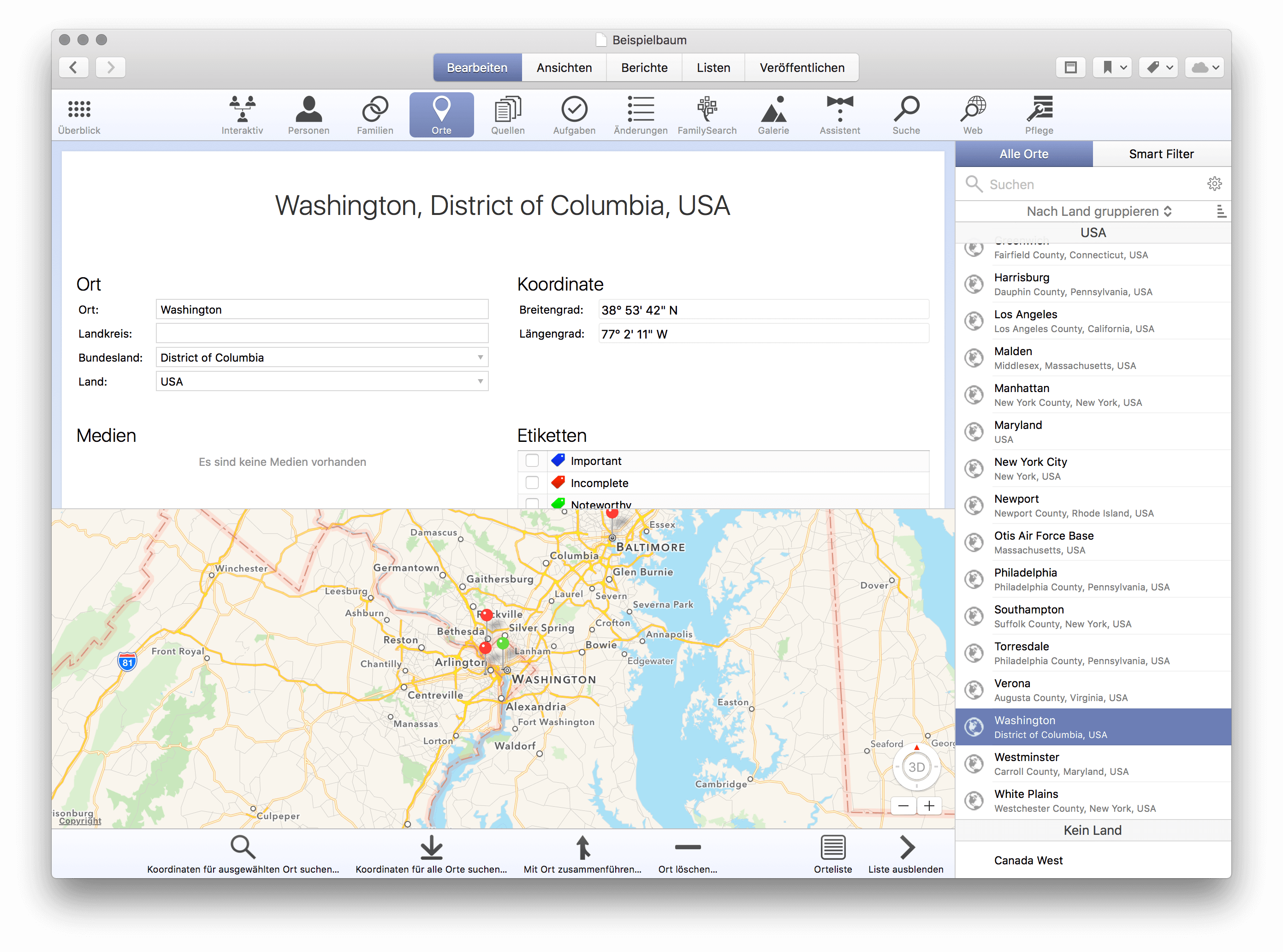The height and width of the screenshot is (952, 1283).
Task: Open place search settings gear
Action: [1214, 184]
